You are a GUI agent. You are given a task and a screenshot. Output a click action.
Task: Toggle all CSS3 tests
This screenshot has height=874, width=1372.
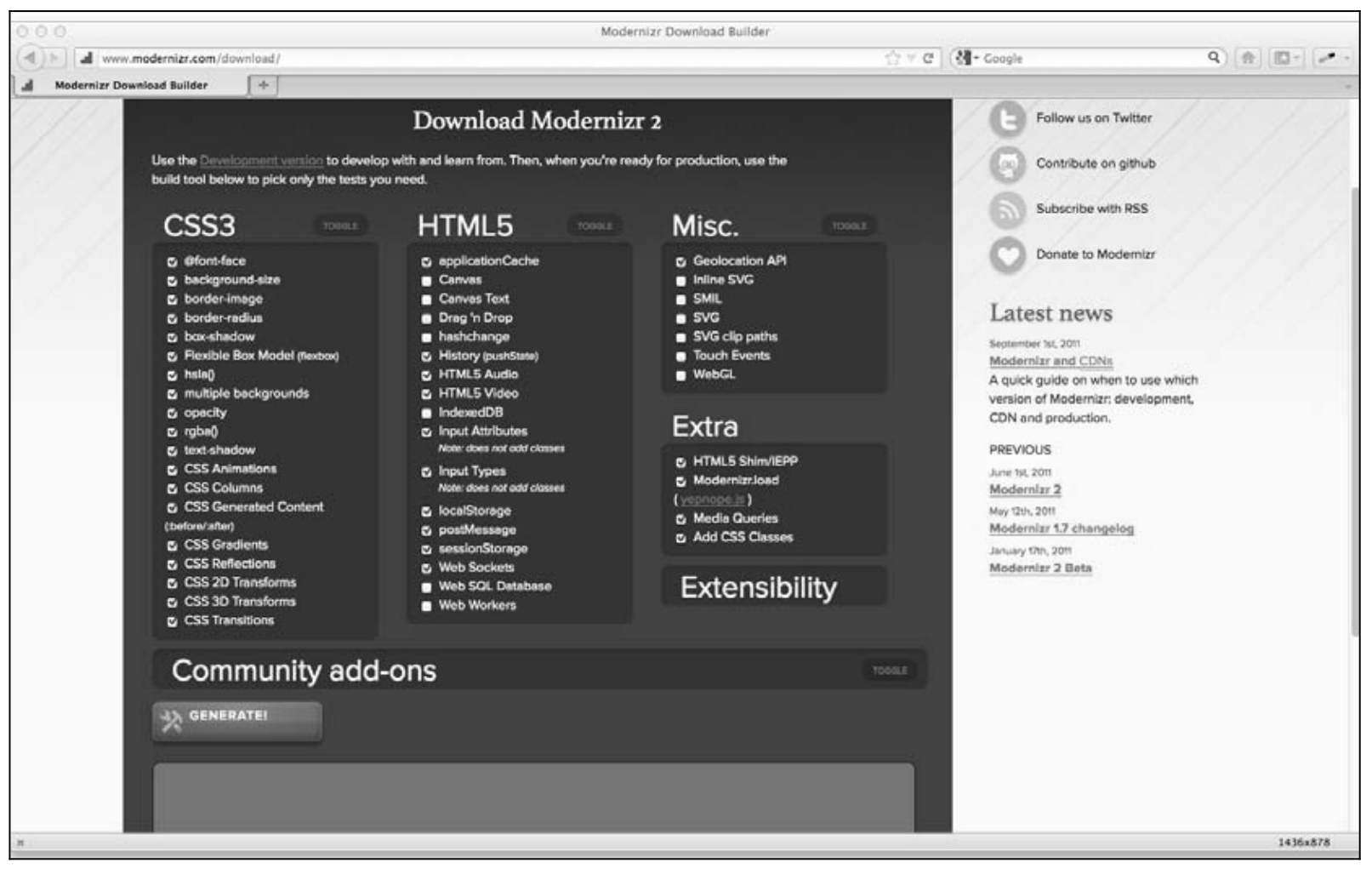[x=340, y=226]
